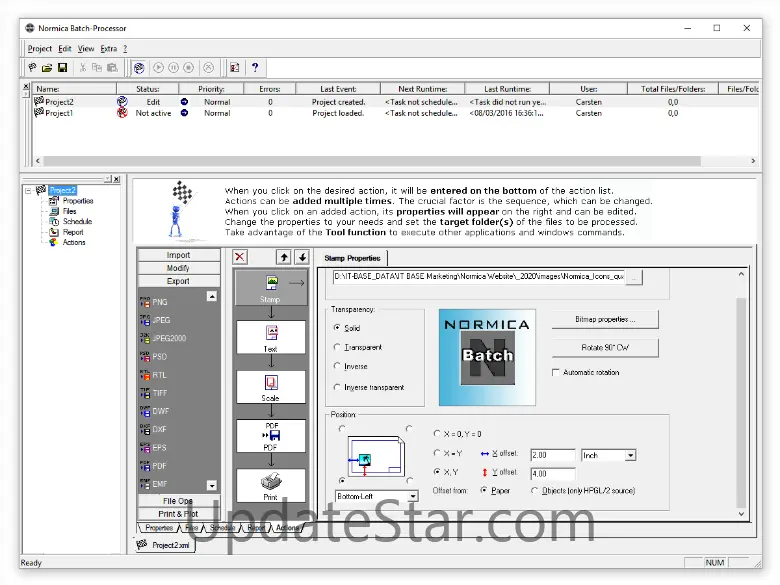Select X = Y position option
This screenshot has height=585, width=780.
click(x=437, y=453)
